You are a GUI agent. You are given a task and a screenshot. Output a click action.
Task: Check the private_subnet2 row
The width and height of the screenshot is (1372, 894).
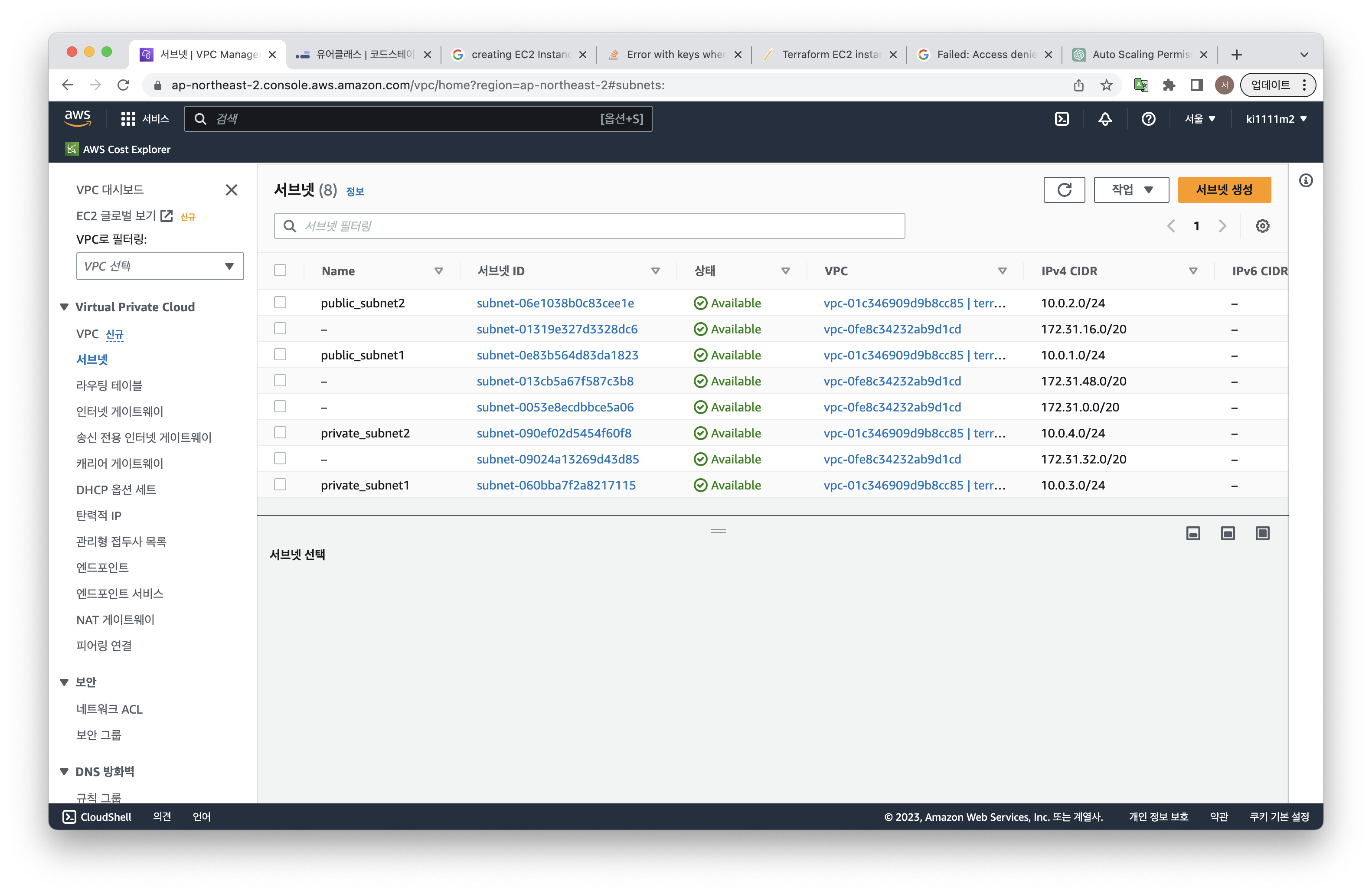tap(280, 432)
